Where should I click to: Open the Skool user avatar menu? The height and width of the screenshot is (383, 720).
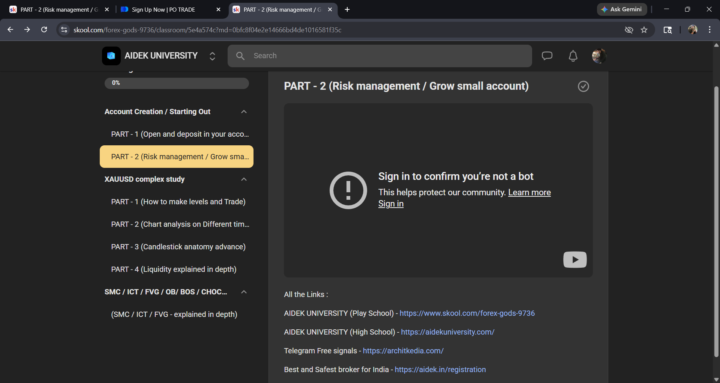(x=598, y=56)
